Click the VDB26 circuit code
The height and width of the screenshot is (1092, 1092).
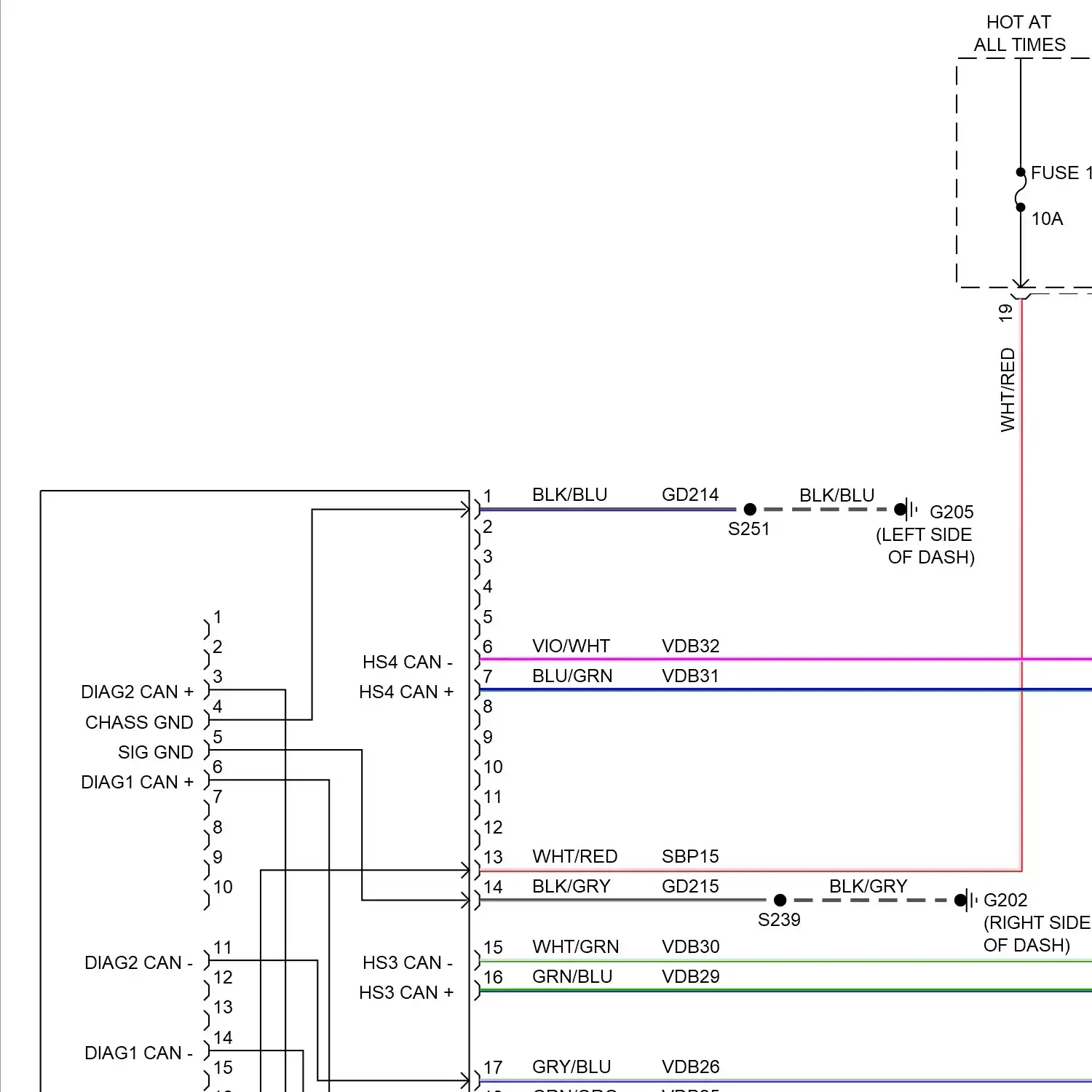tap(690, 1067)
